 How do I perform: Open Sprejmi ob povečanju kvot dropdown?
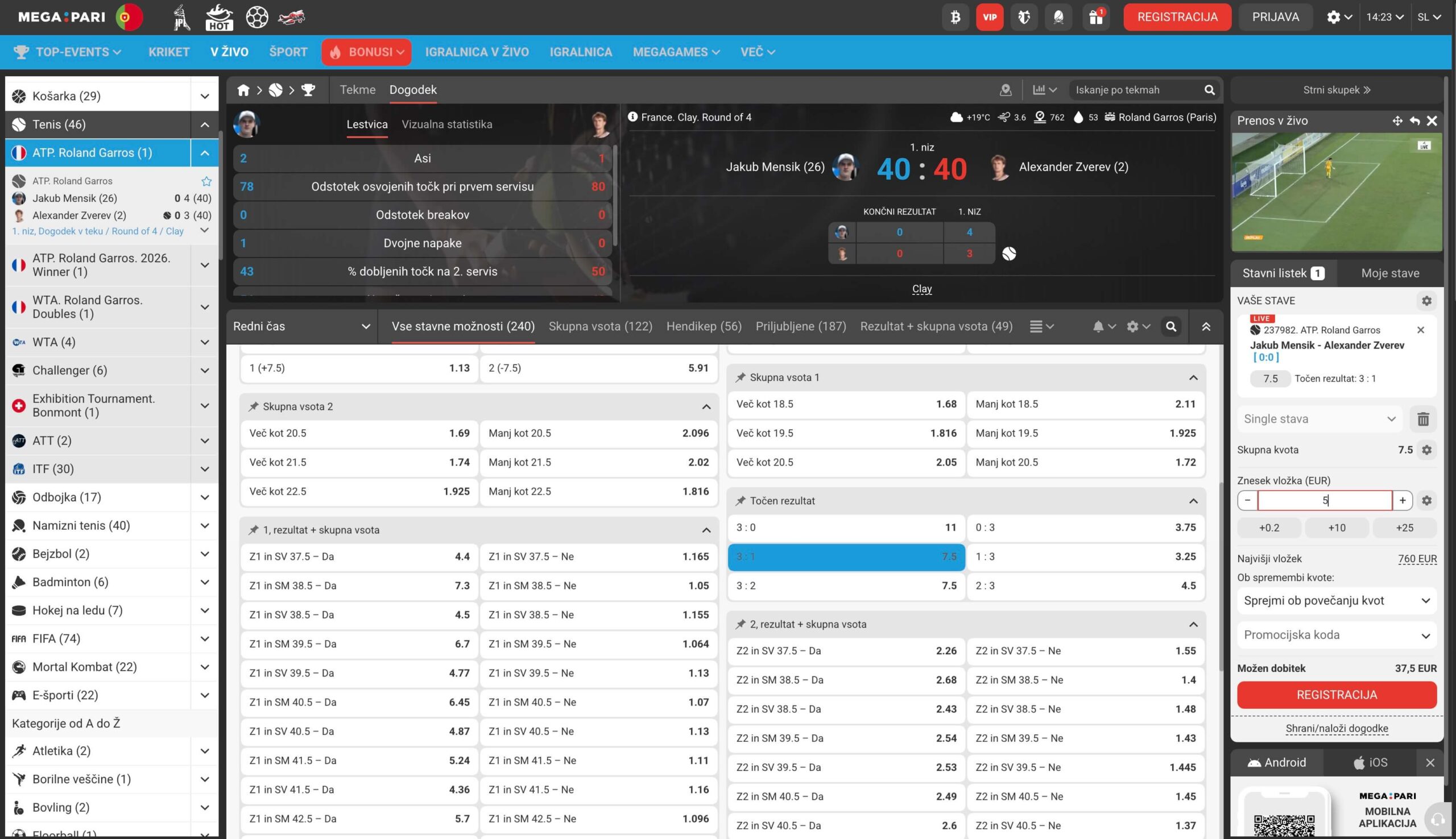pyautogui.click(x=1337, y=601)
